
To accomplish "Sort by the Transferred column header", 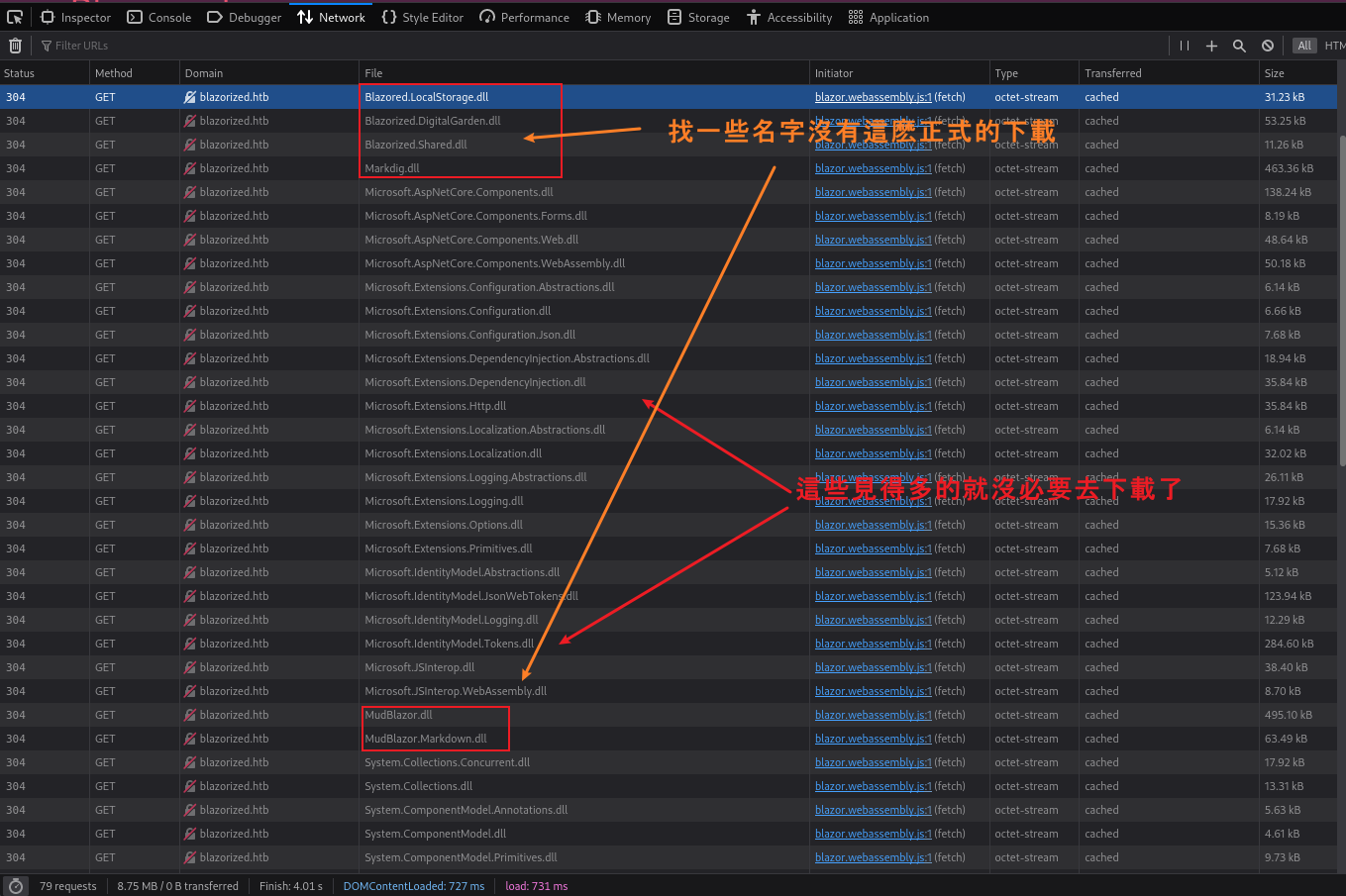I will (1169, 73).
